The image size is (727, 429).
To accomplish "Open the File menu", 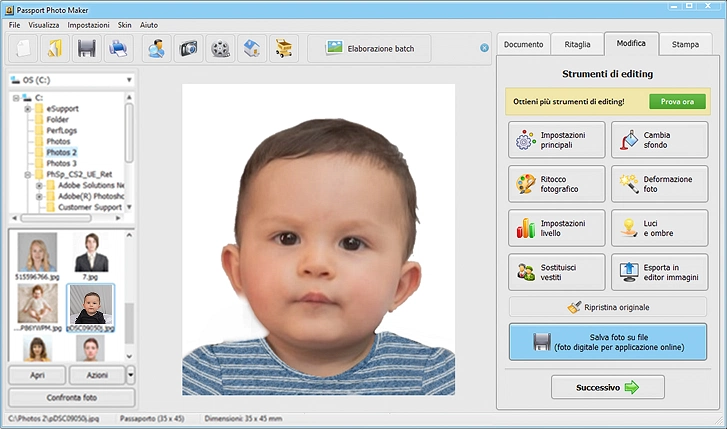I will click(x=14, y=25).
